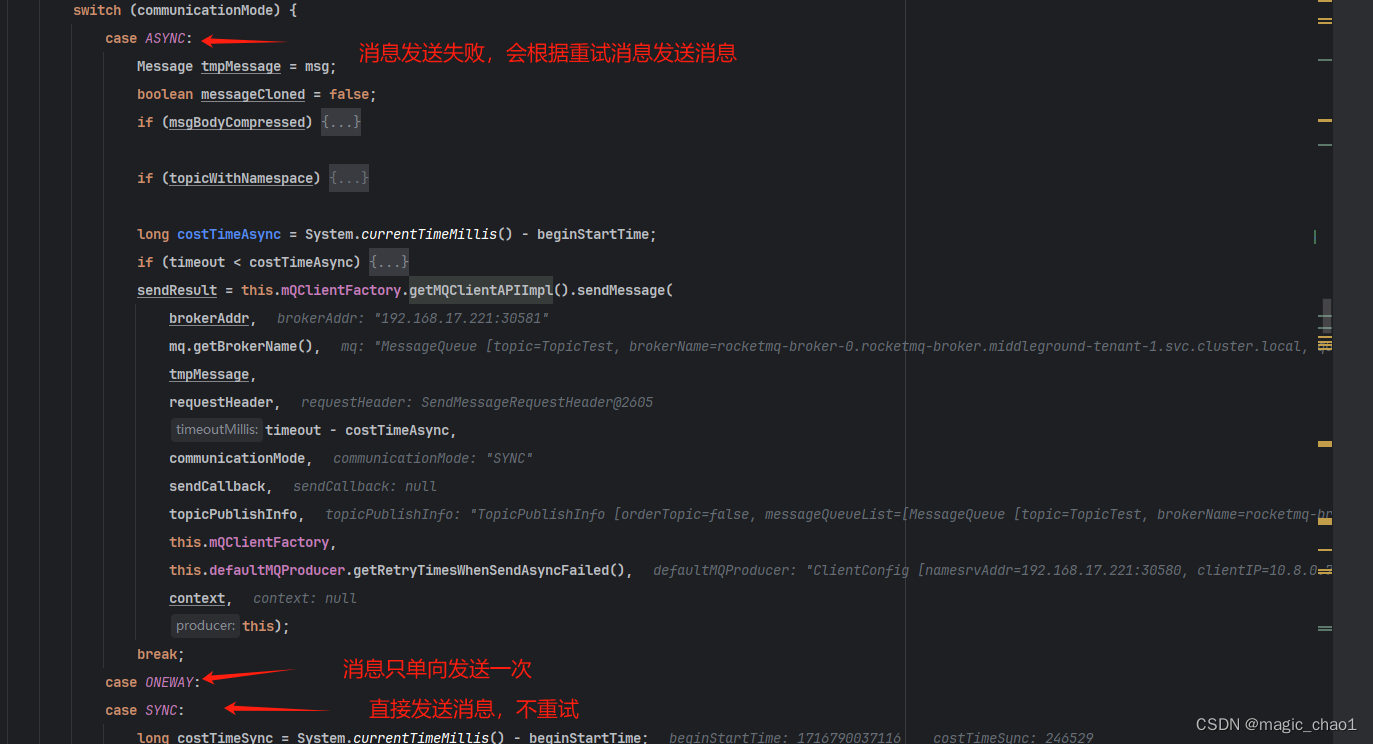Click the tmpMessage argument in sendMessage call

pos(209,374)
